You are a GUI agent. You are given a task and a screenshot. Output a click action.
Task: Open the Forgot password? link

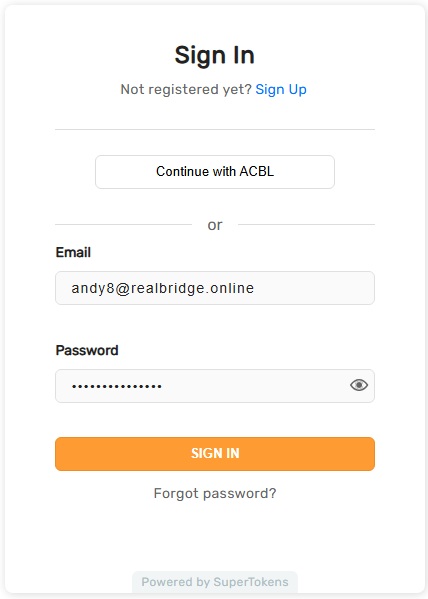click(215, 493)
